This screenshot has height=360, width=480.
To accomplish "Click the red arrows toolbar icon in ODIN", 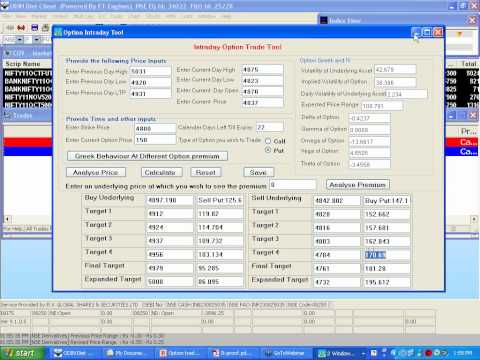I will click(21, 28).
